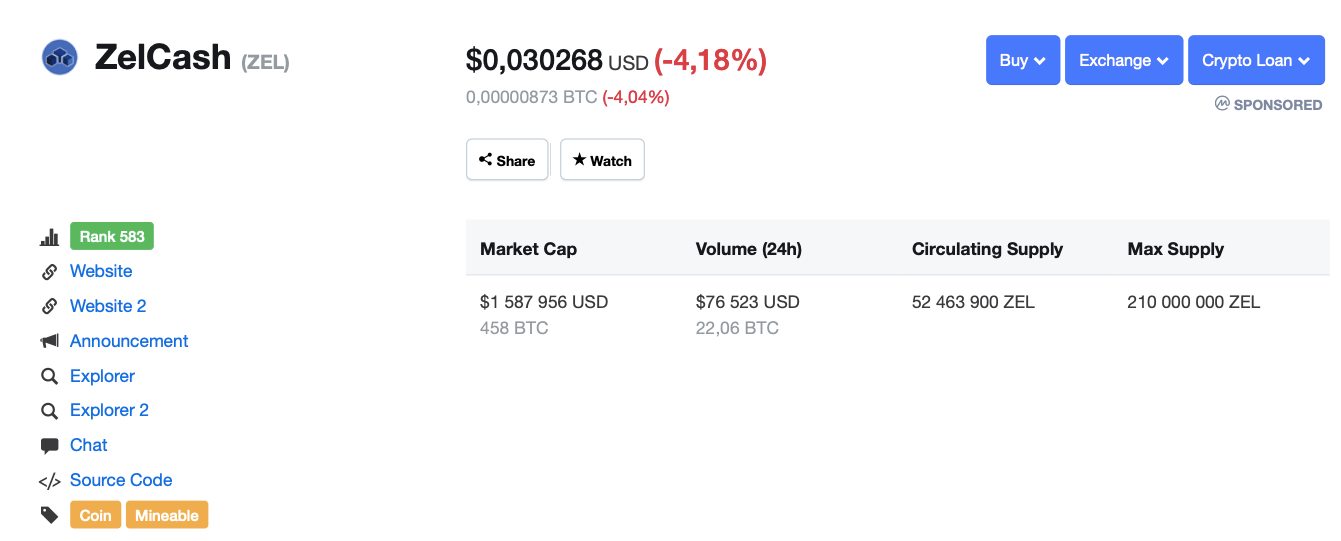
Task: Open the Crypto Loan dropdown
Action: click(1255, 60)
